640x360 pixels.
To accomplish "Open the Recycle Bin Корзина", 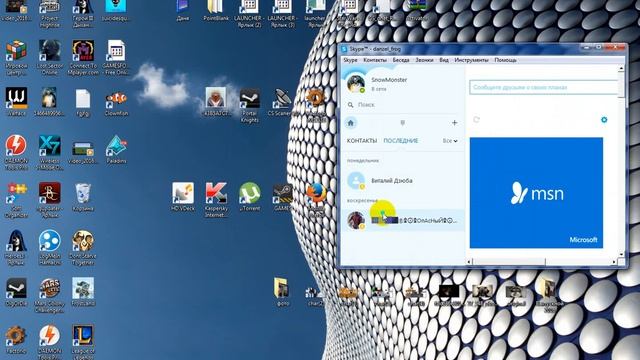I will [x=83, y=197].
